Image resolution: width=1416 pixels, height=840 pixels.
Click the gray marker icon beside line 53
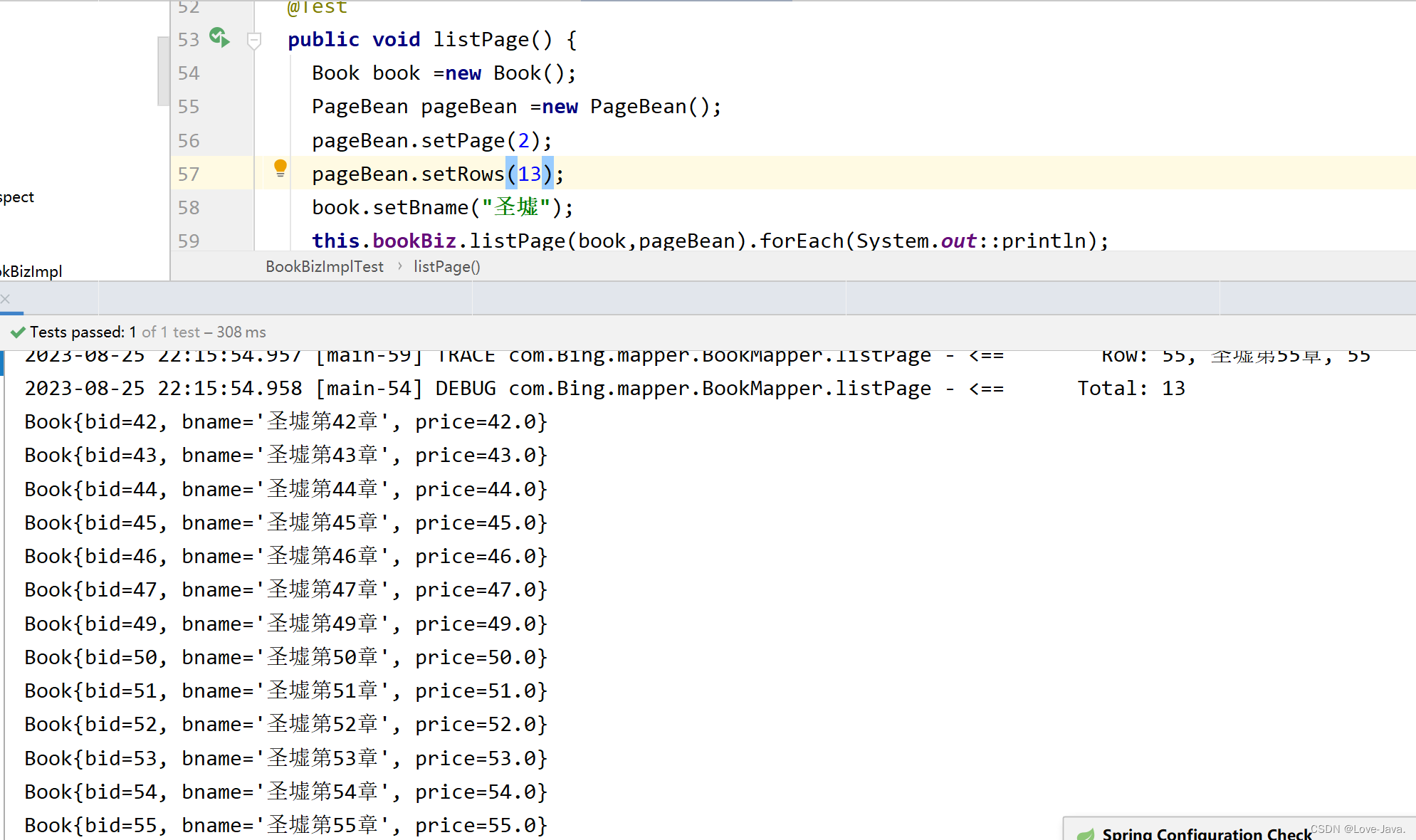pos(254,41)
